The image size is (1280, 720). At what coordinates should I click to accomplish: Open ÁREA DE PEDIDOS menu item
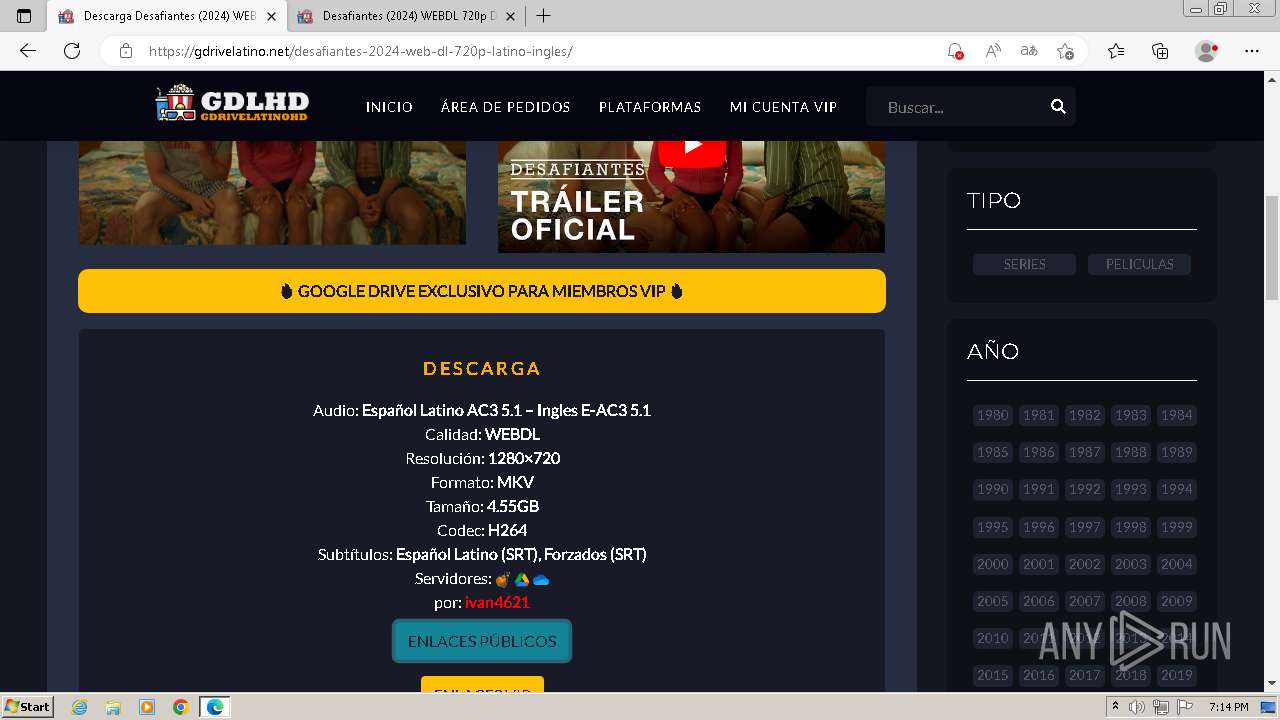[505, 107]
